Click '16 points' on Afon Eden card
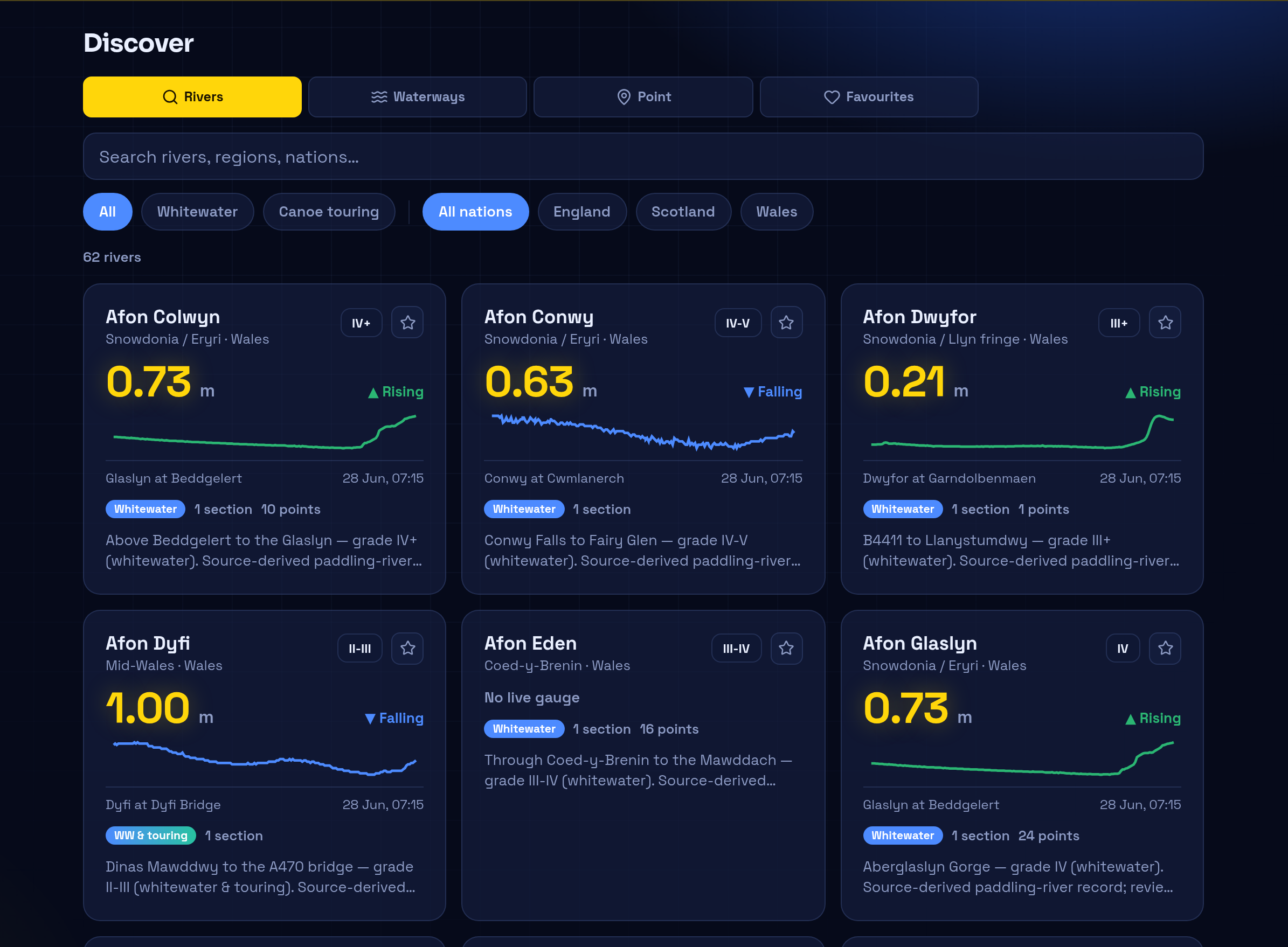 (669, 729)
